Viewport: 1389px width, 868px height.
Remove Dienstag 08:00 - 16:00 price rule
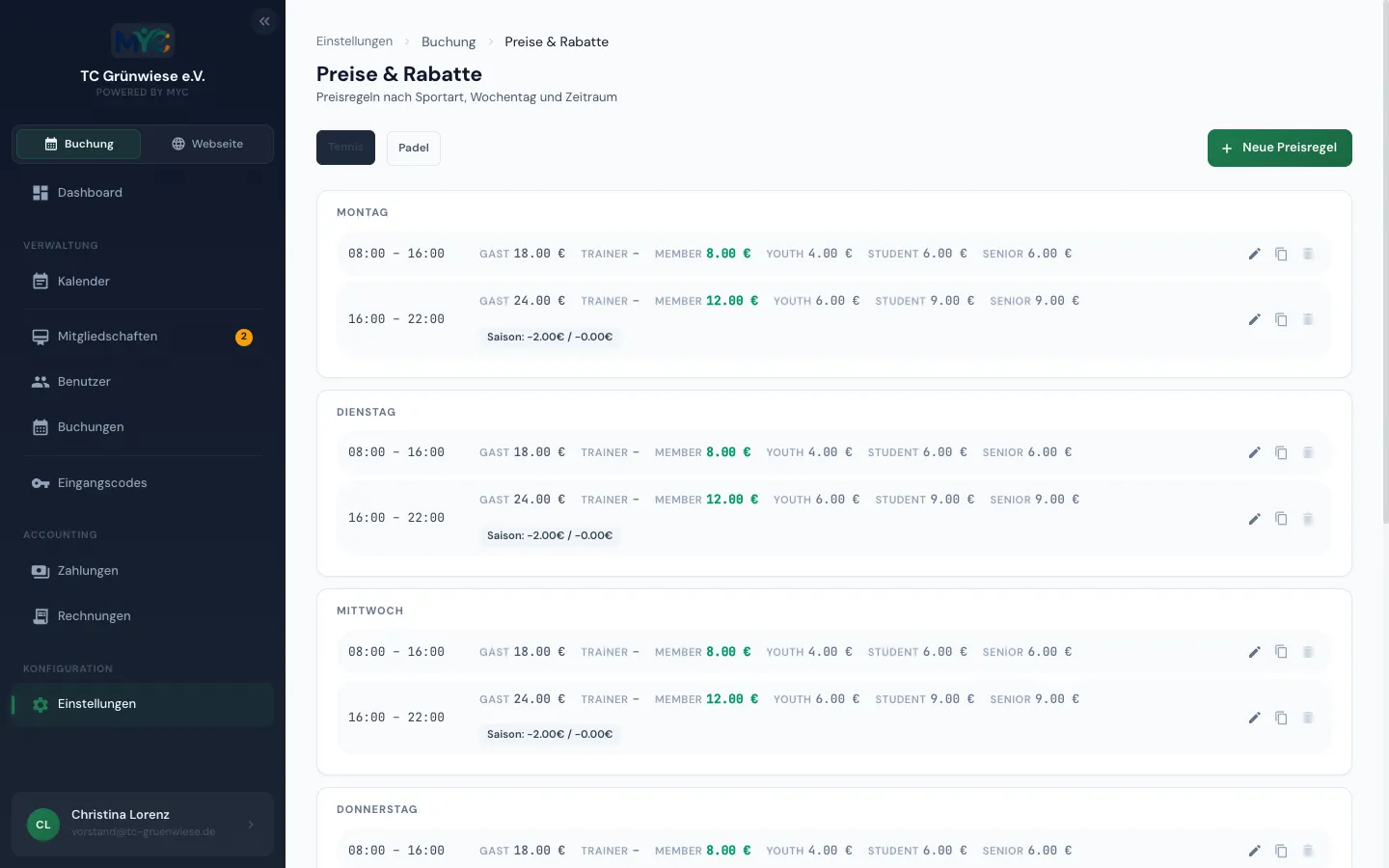[x=1308, y=452]
